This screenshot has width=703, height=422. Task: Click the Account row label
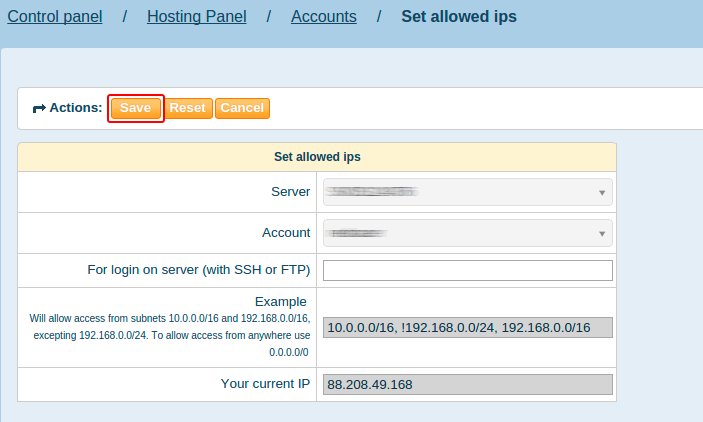coord(285,233)
